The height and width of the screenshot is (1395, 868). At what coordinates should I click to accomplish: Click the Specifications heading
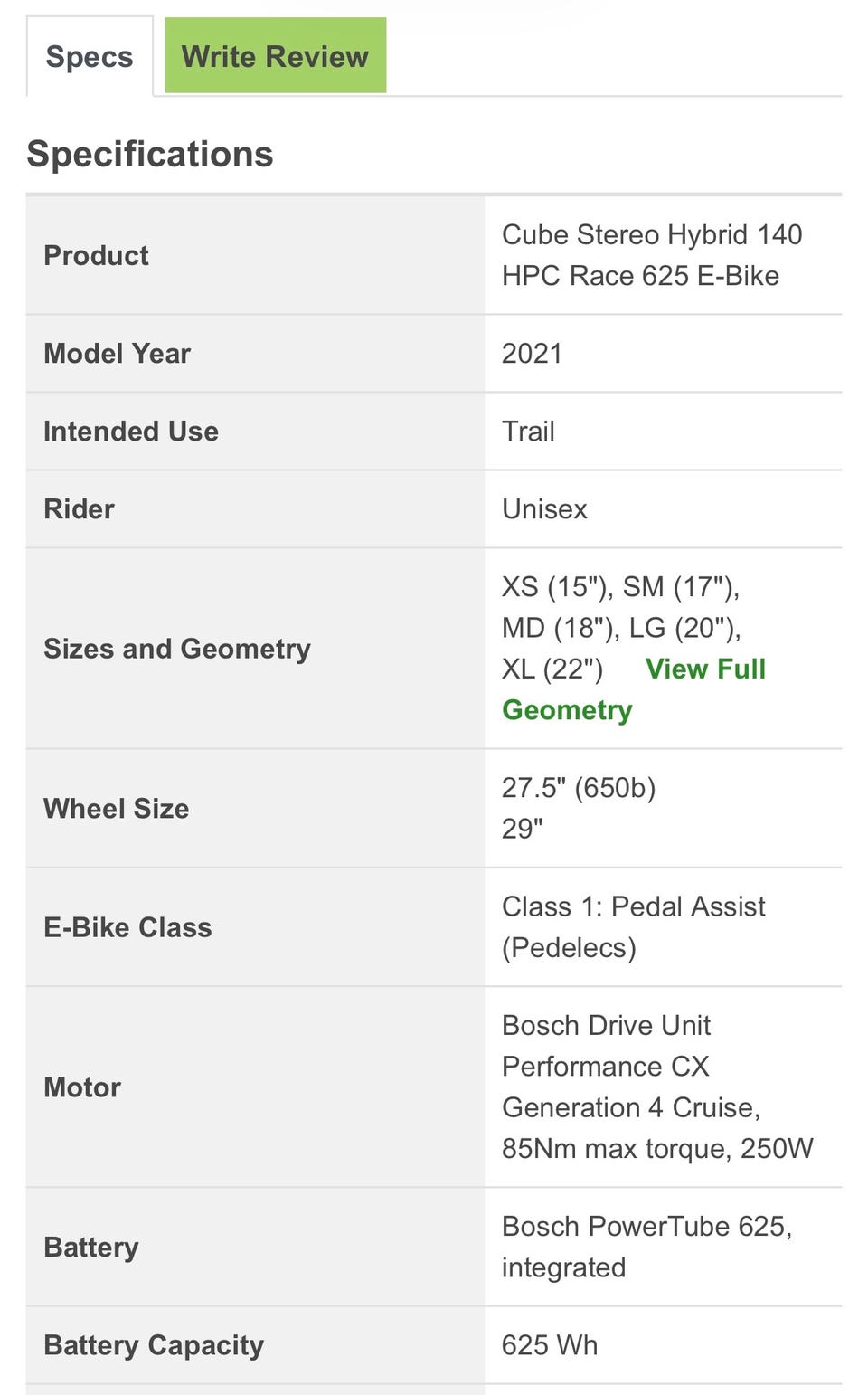pos(150,154)
